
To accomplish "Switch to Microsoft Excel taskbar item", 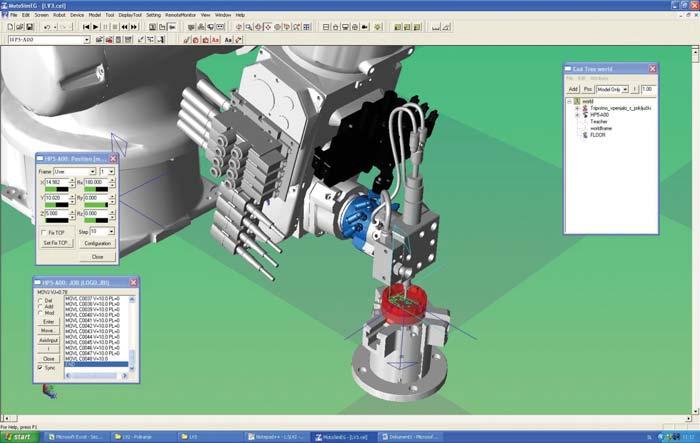I will [75, 437].
